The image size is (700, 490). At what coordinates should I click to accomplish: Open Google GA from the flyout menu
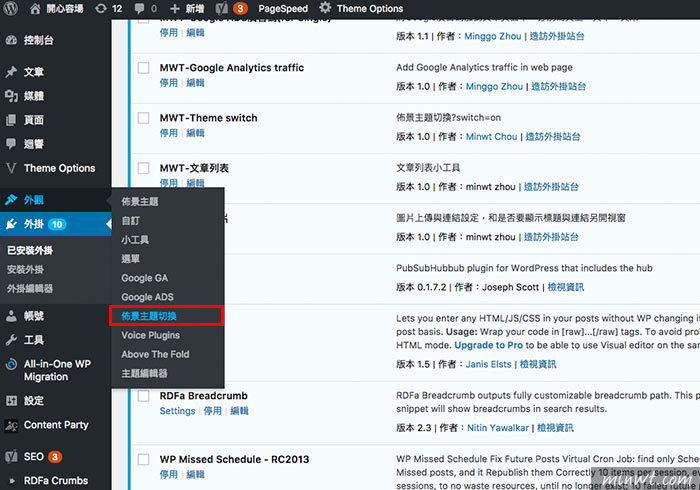click(145, 278)
